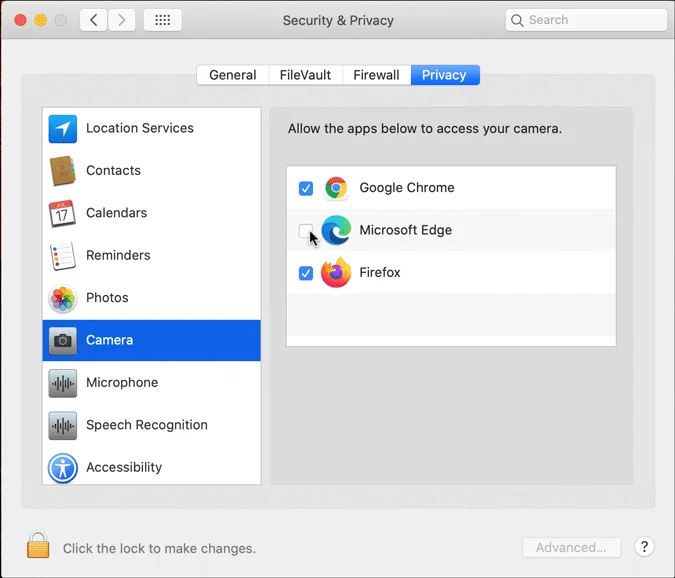Click the Calendars icon in sidebar
Viewport: 675px width, 578px height.
pyautogui.click(x=62, y=213)
